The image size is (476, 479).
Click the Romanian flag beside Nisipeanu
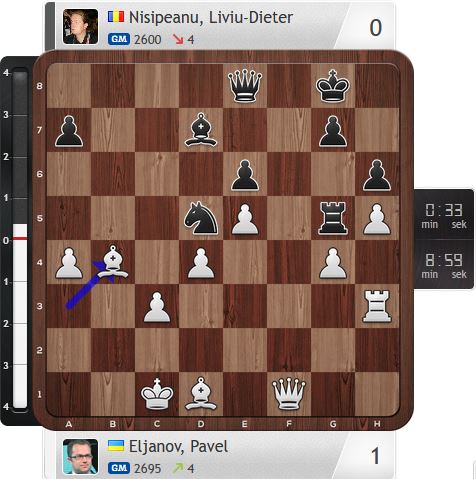pyautogui.click(x=116, y=16)
